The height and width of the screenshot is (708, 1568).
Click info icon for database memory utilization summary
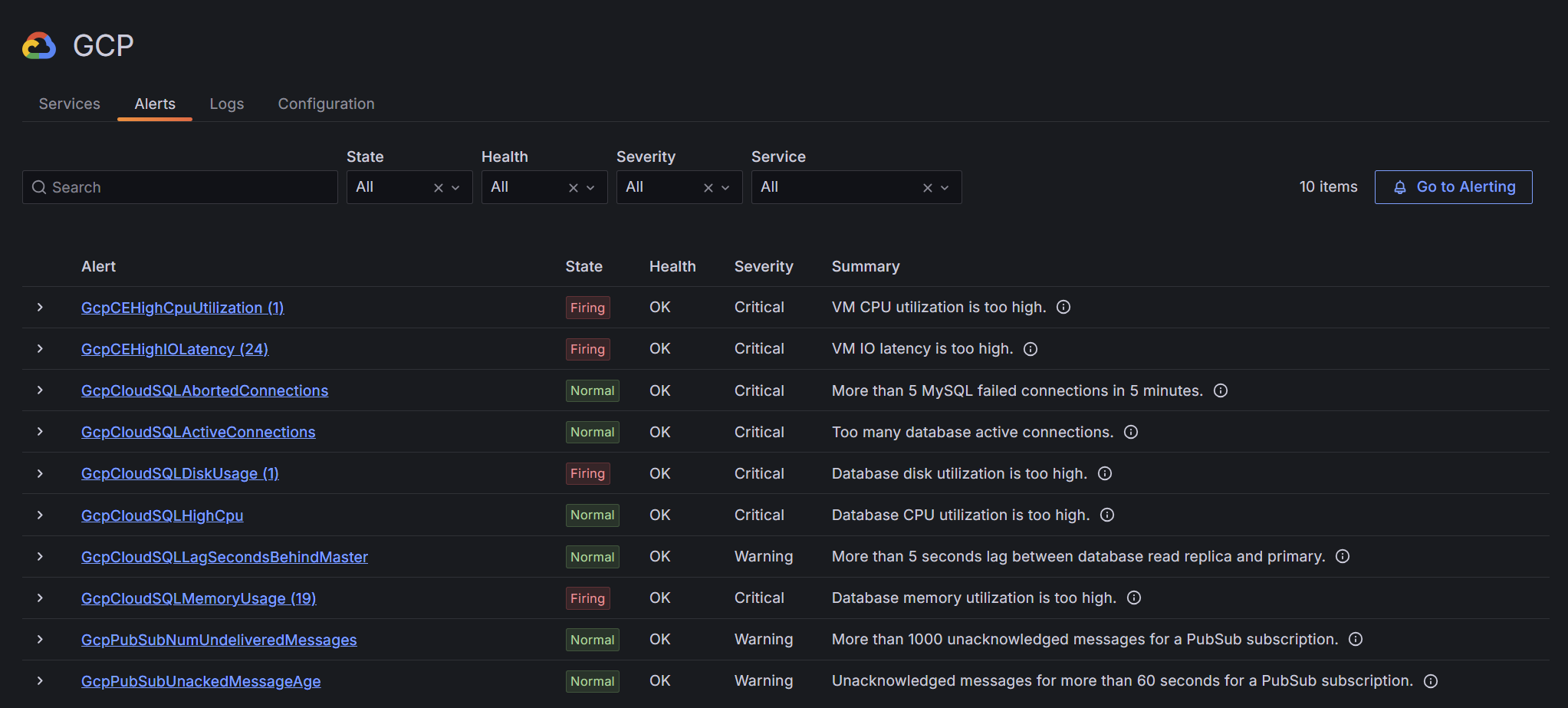coord(1134,598)
